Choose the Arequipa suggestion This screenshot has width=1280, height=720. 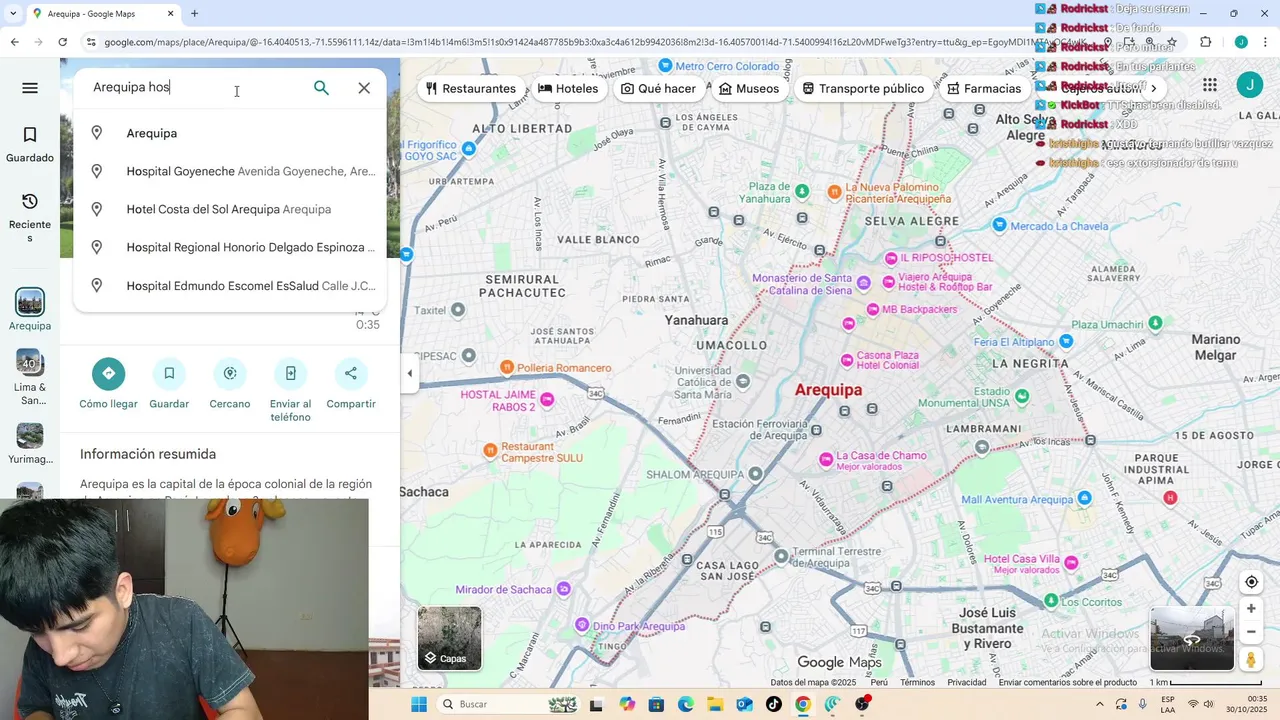point(230,133)
